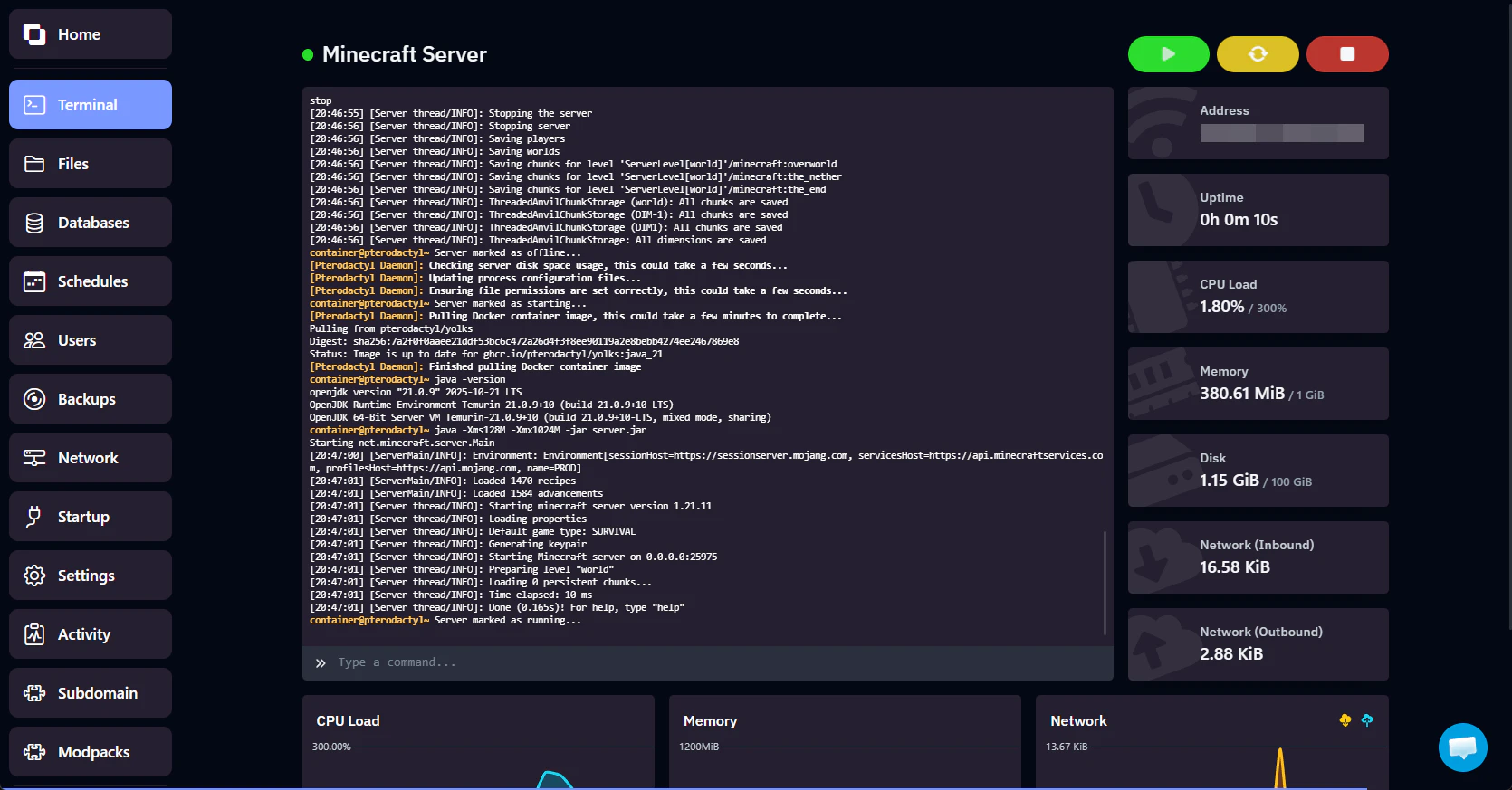Select the Databases icon
Viewport: 1512px width, 790px height.
(x=34, y=223)
